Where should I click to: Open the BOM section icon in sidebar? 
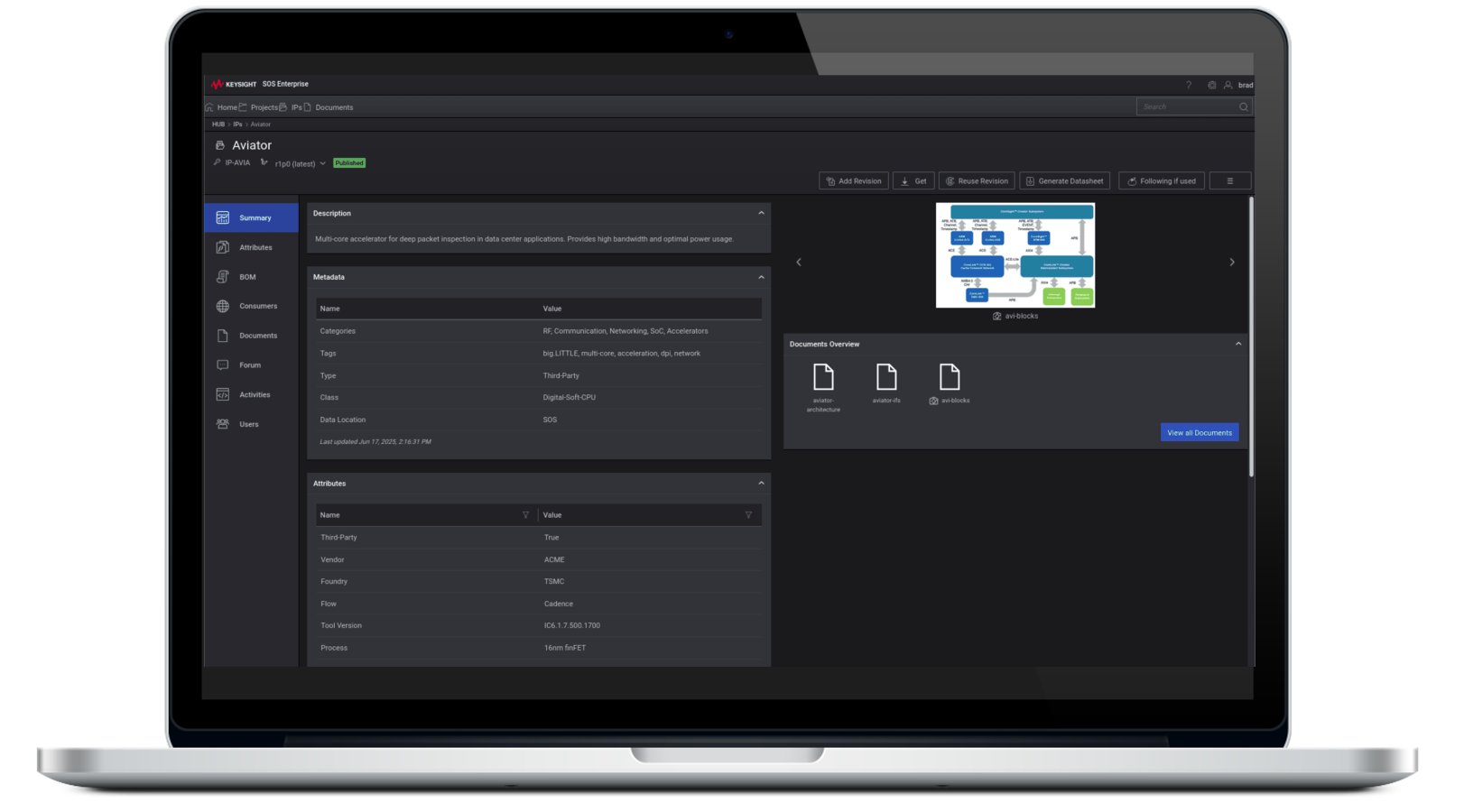223,277
